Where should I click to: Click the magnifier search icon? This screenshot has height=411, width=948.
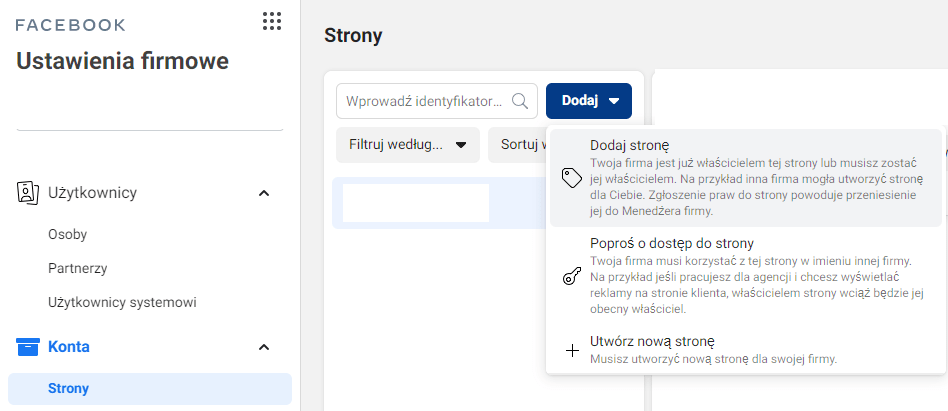pos(520,101)
